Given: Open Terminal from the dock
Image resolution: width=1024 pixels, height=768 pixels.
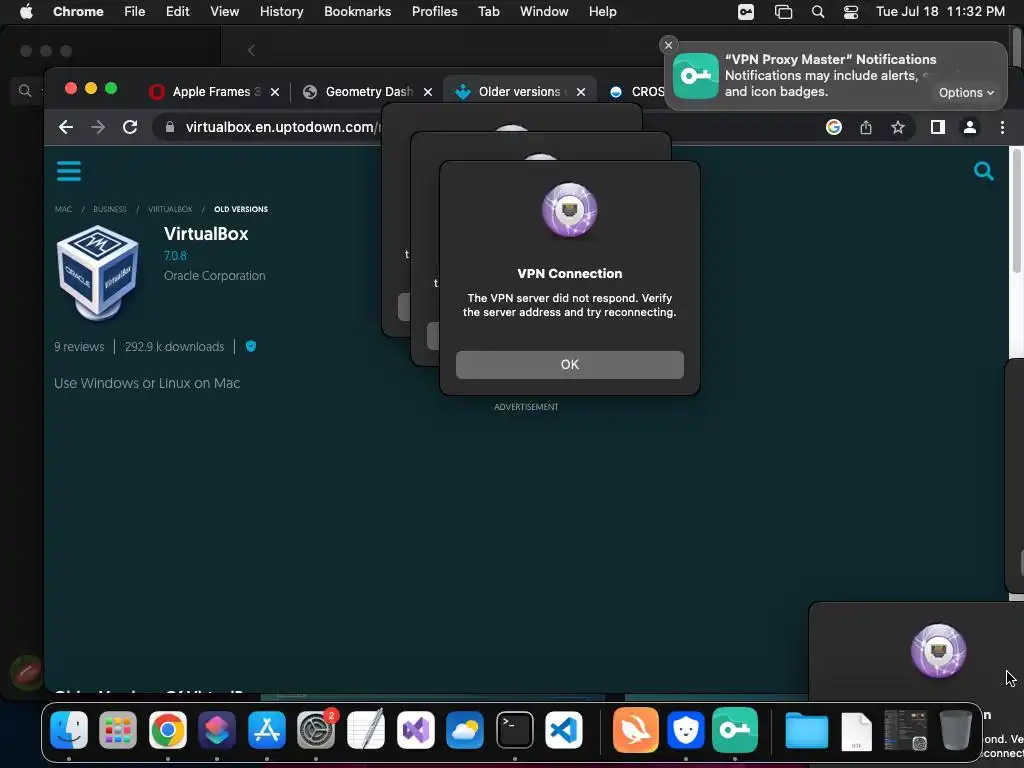Looking at the screenshot, I should pos(515,729).
